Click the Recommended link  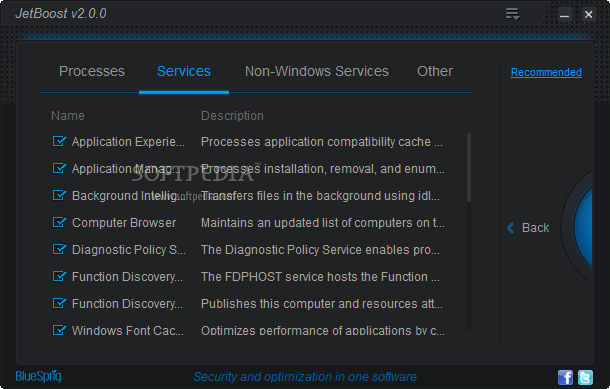pyautogui.click(x=546, y=72)
